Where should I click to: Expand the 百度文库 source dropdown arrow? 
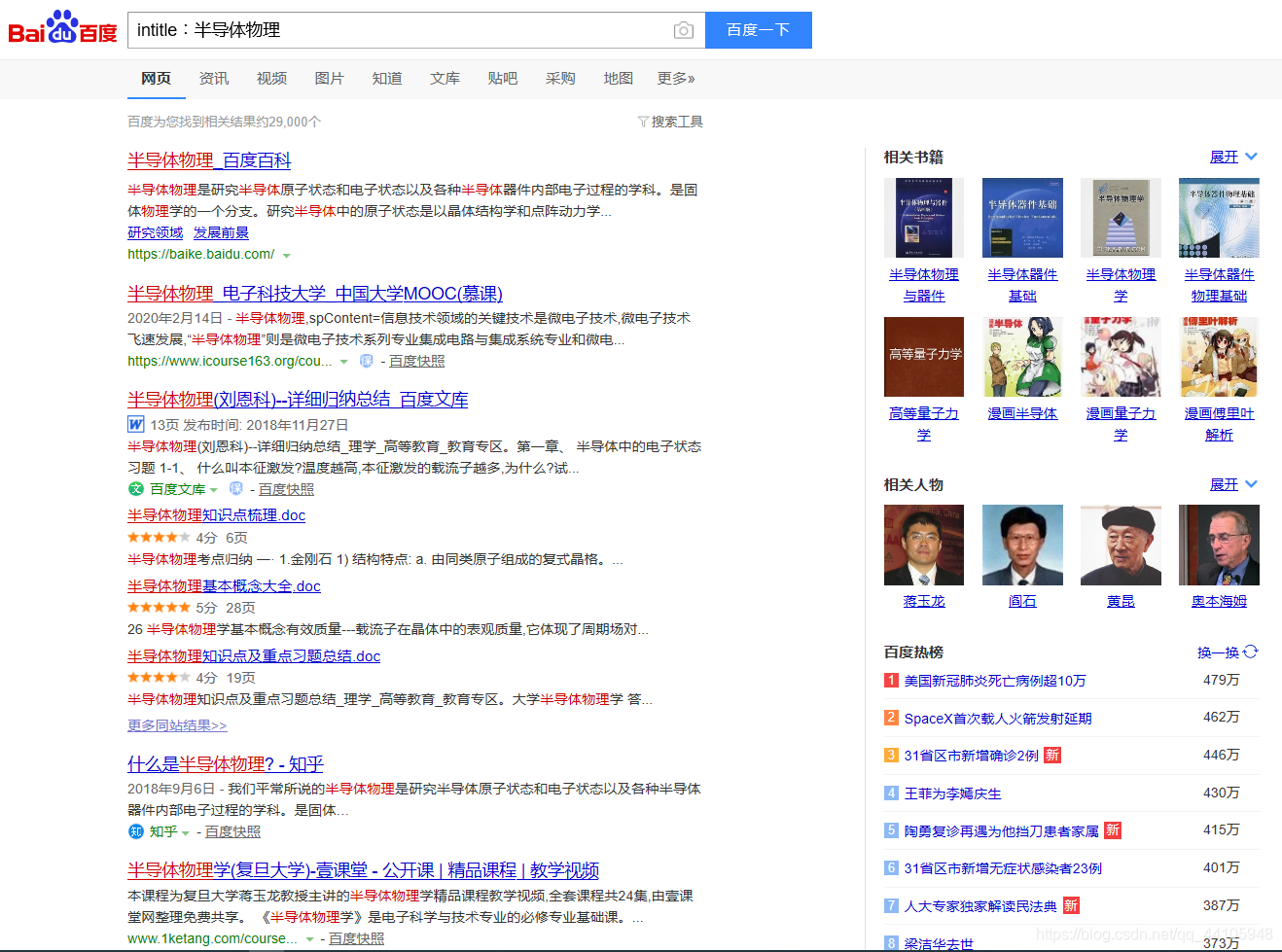(213, 490)
